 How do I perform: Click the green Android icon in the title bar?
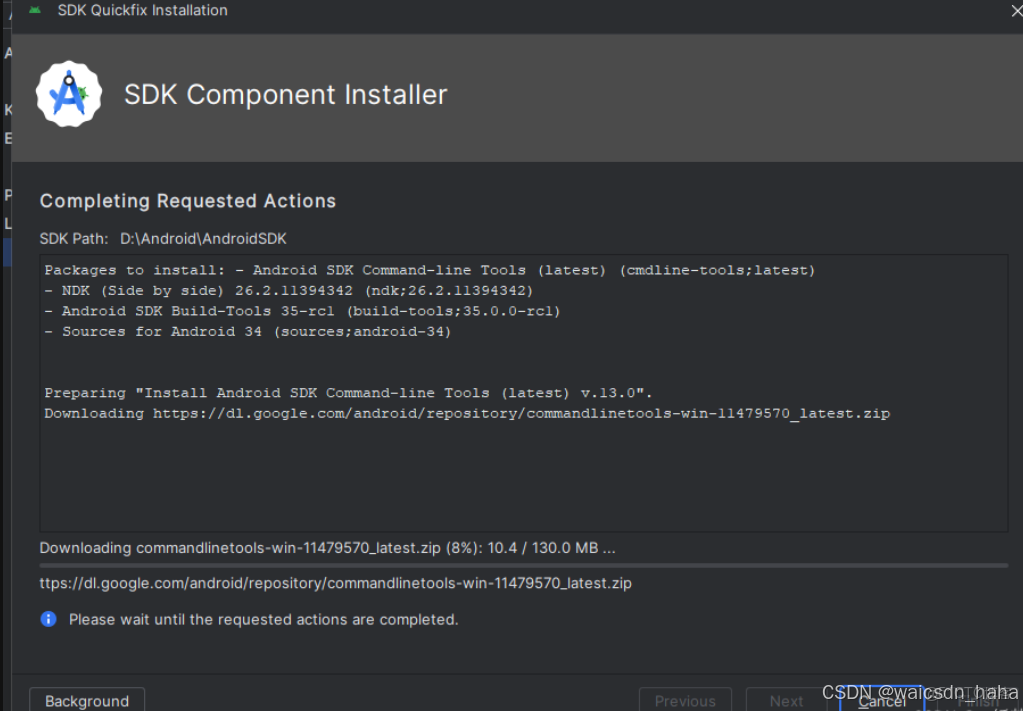(34, 11)
